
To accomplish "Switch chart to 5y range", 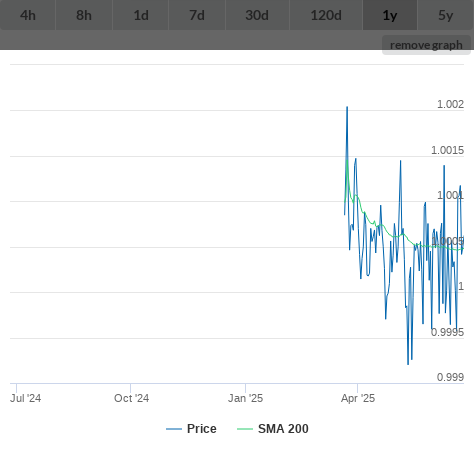I will pyautogui.click(x=446, y=15).
